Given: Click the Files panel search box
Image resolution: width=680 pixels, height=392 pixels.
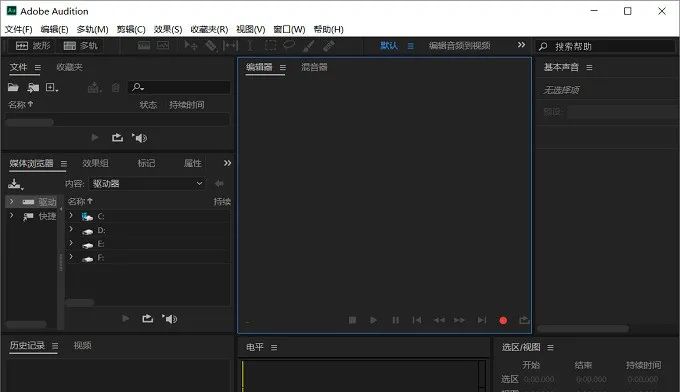Looking at the screenshot, I should tap(180, 87).
